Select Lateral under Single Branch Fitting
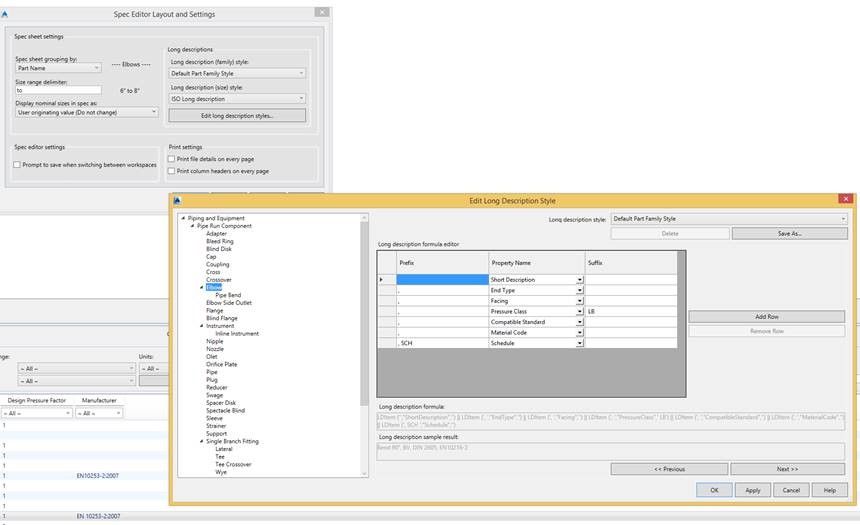 pyautogui.click(x=224, y=449)
